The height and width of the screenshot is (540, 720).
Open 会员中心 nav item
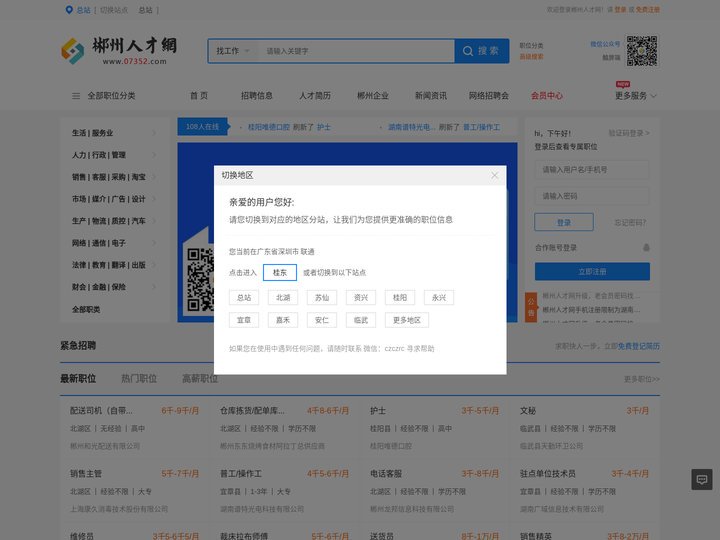tap(547, 96)
